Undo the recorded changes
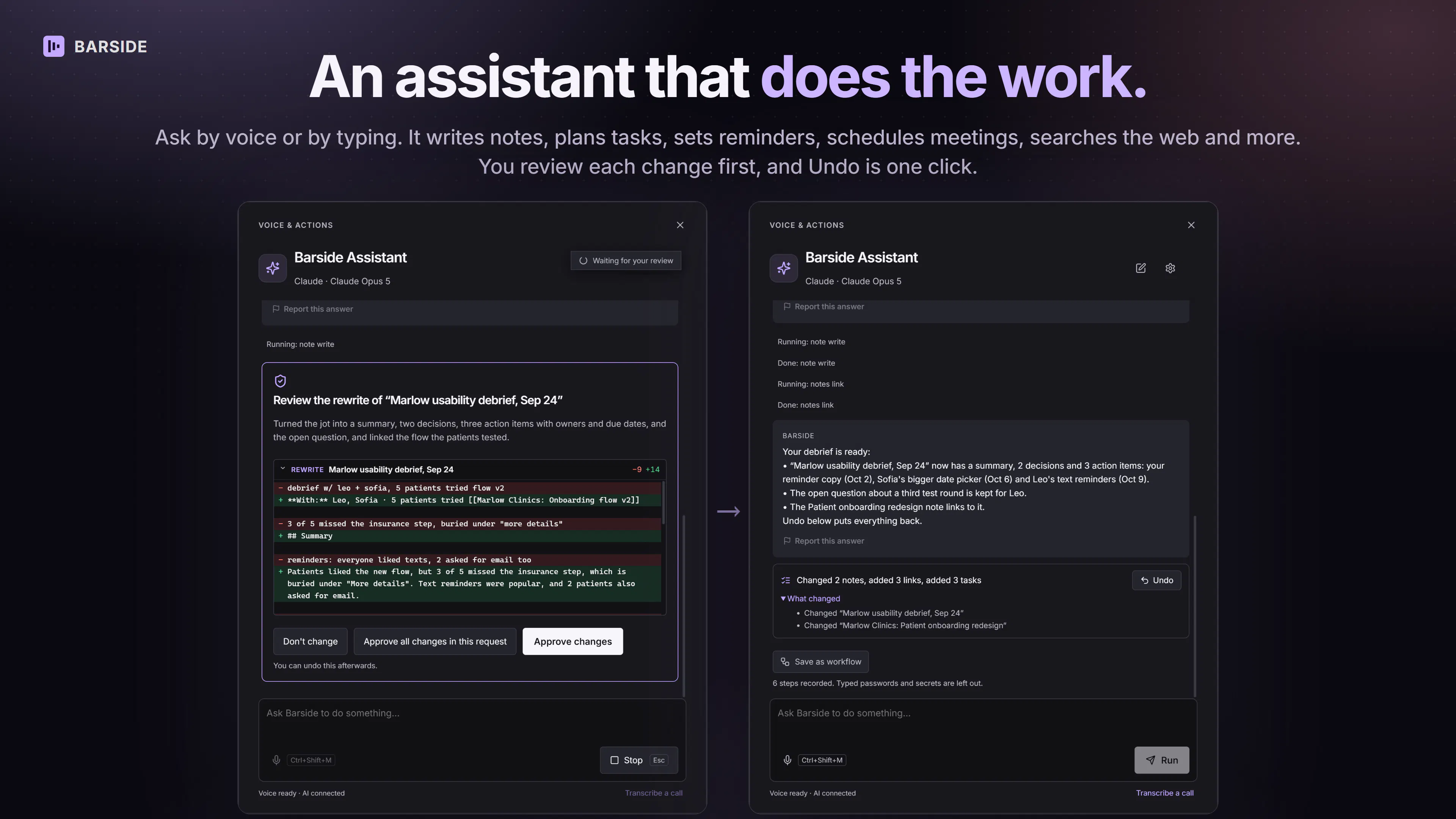This screenshot has width=1456, height=819. [1156, 581]
